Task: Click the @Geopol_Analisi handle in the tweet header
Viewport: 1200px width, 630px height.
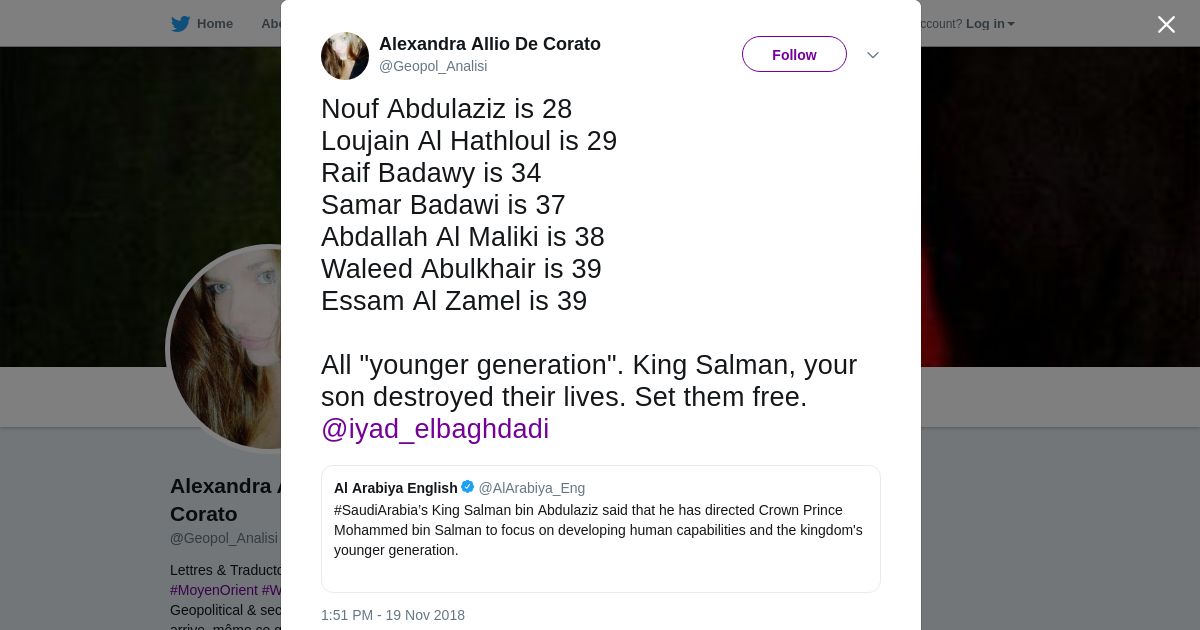Action: pos(433,66)
